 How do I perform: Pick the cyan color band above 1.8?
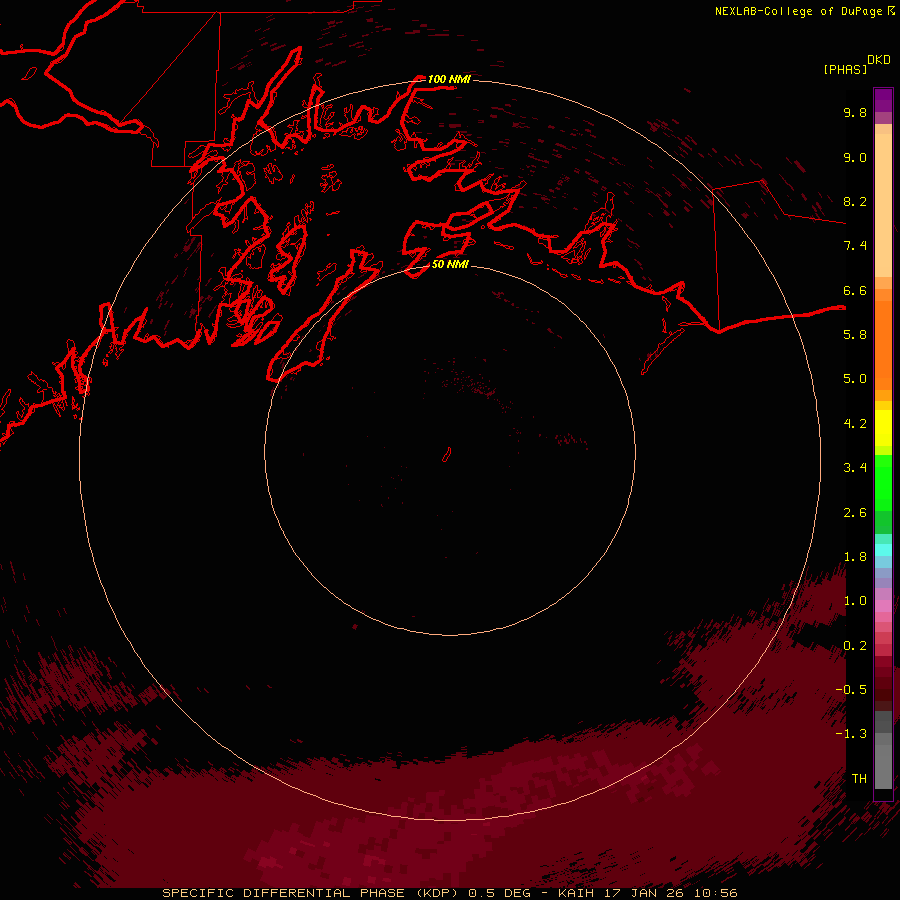[x=883, y=549]
